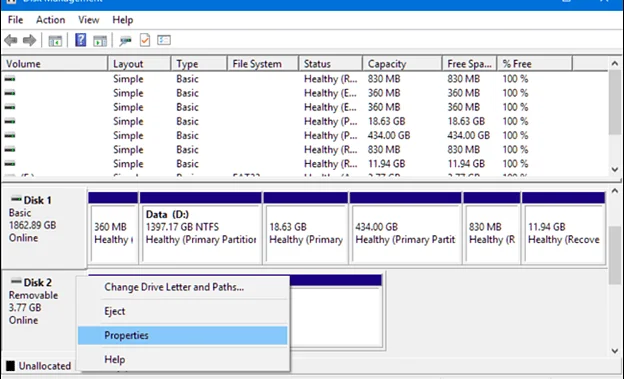The image size is (624, 379).
Task: Click Basic type cell in 11.94 GB row
Action: (187, 164)
